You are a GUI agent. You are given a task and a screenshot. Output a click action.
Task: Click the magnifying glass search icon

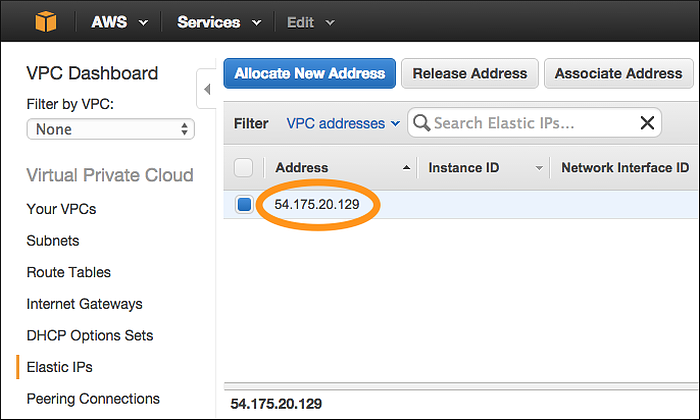422,123
